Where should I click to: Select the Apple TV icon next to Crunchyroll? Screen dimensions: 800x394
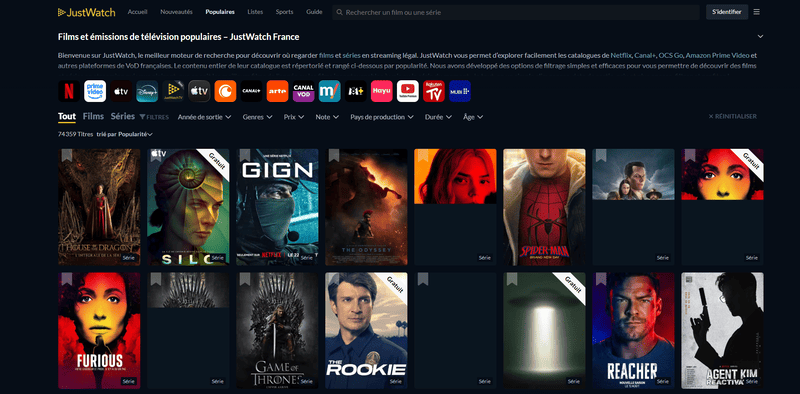(x=199, y=91)
